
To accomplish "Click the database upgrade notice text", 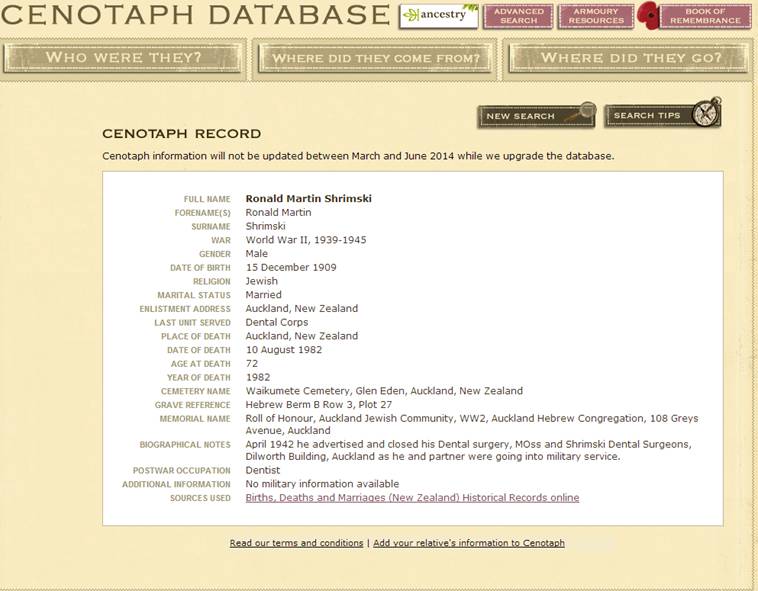I will point(358,156).
